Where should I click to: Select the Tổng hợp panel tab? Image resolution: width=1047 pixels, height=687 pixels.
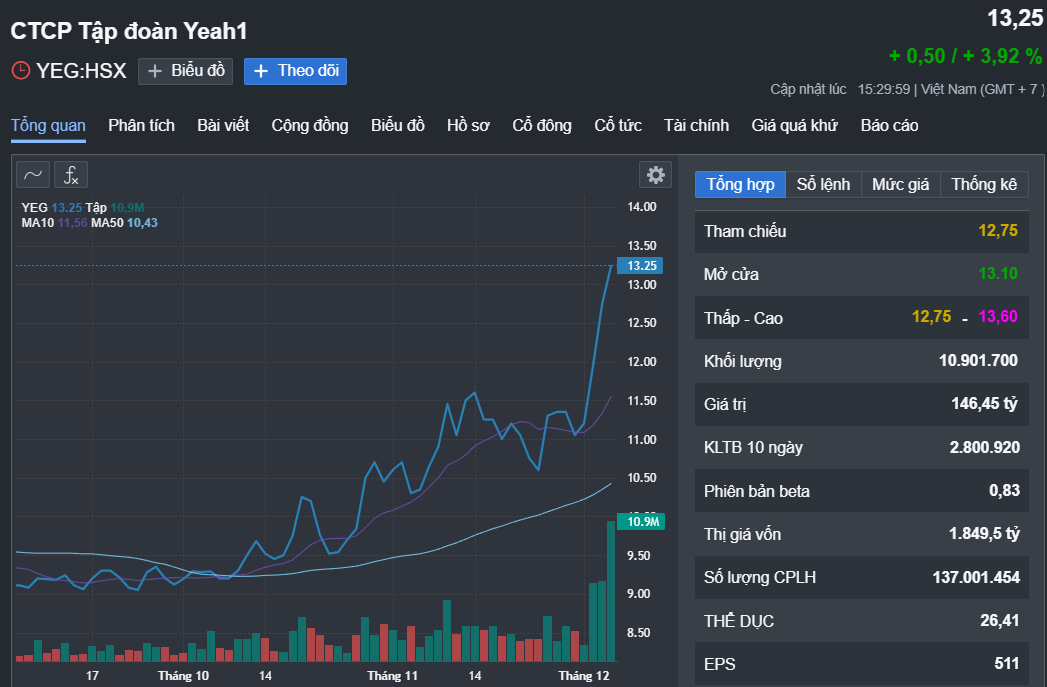pyautogui.click(x=741, y=184)
